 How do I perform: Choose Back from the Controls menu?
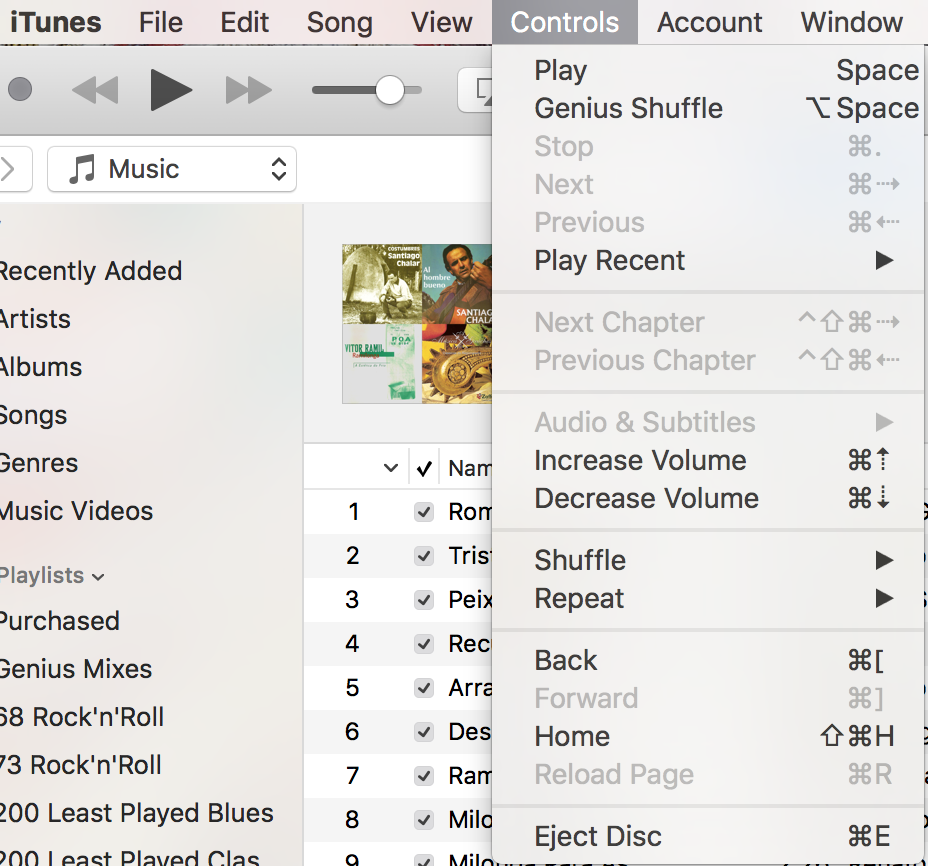coord(709,661)
